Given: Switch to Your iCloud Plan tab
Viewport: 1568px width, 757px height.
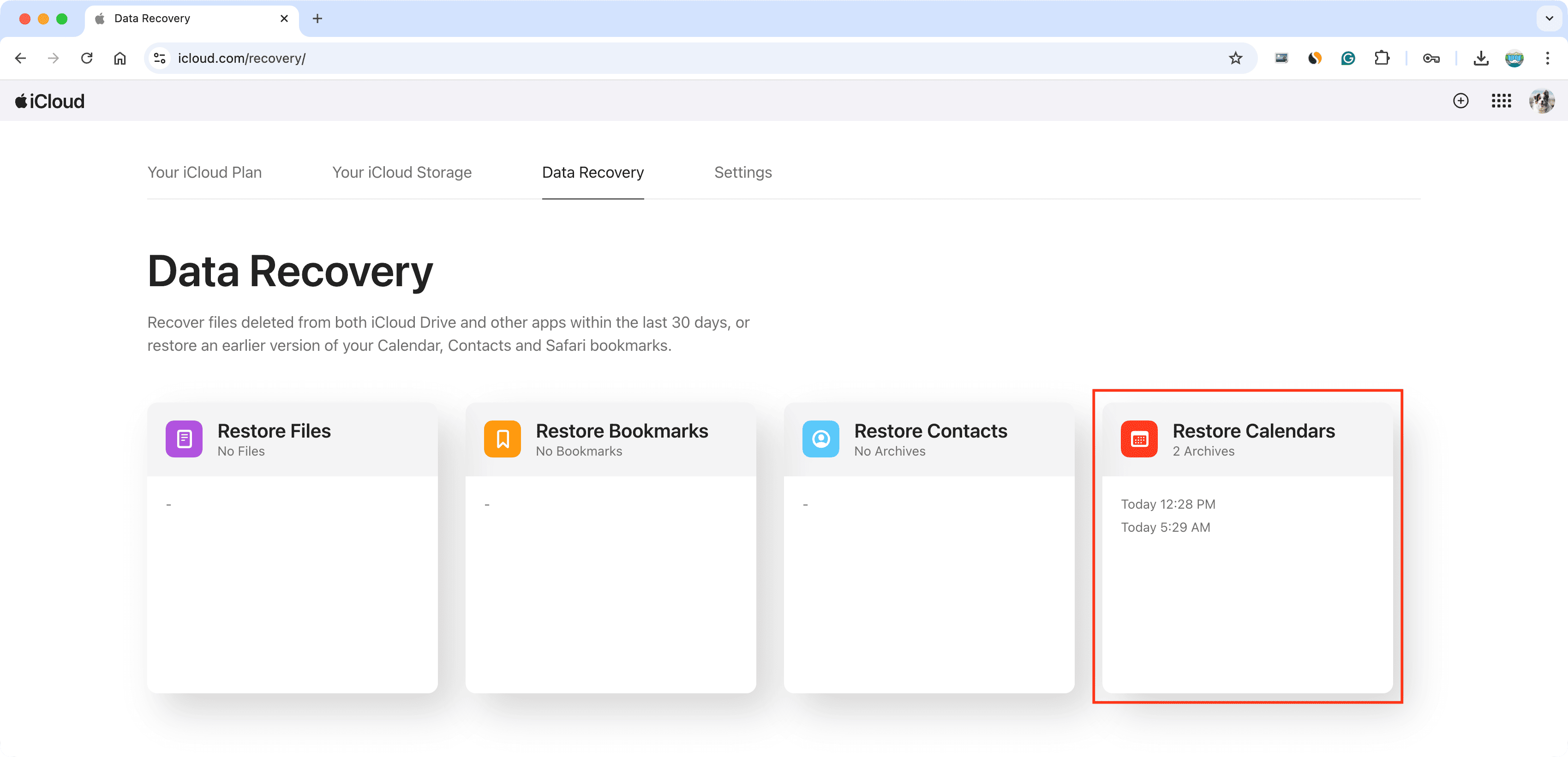Looking at the screenshot, I should point(204,173).
